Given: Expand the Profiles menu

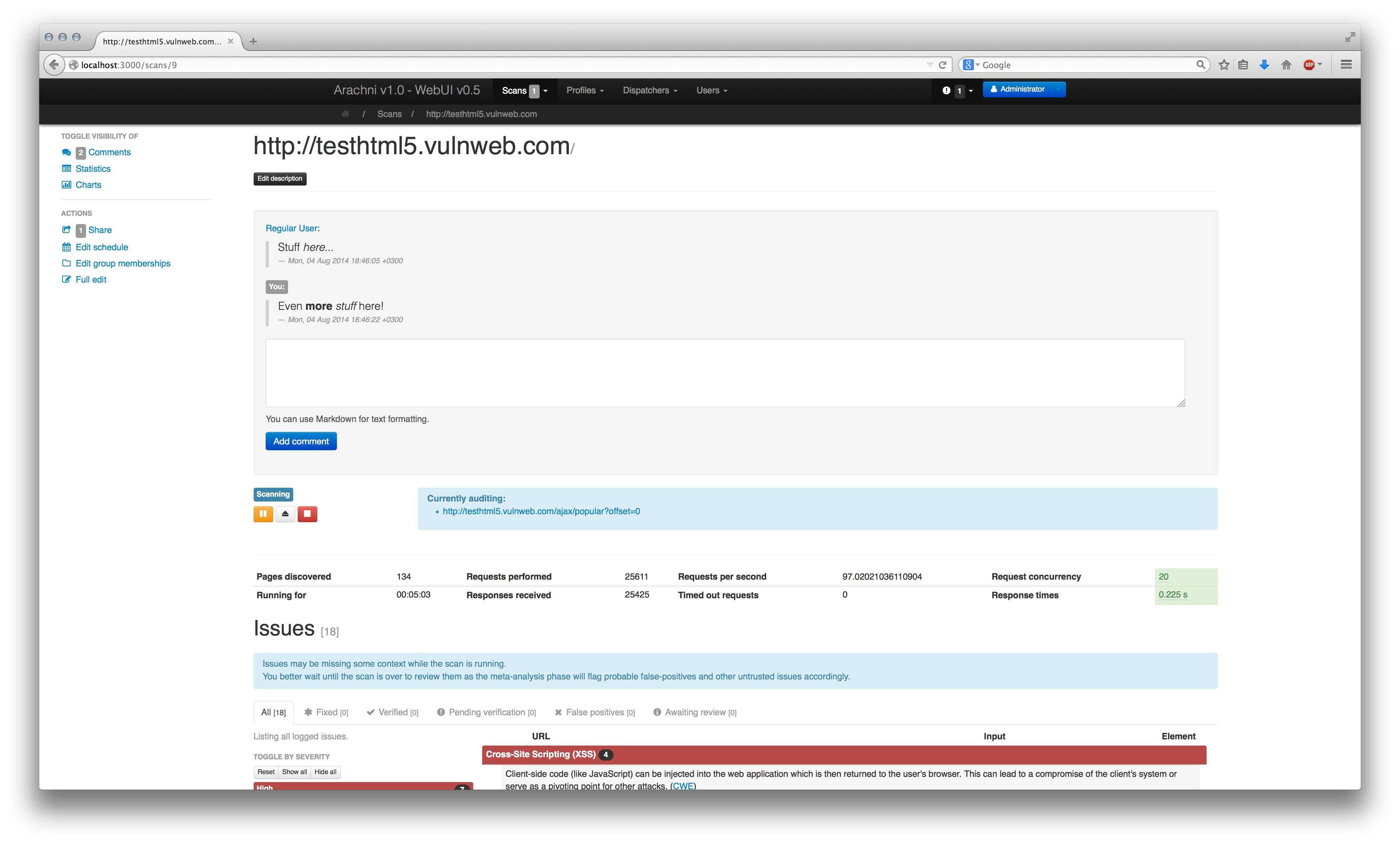Looking at the screenshot, I should (585, 91).
